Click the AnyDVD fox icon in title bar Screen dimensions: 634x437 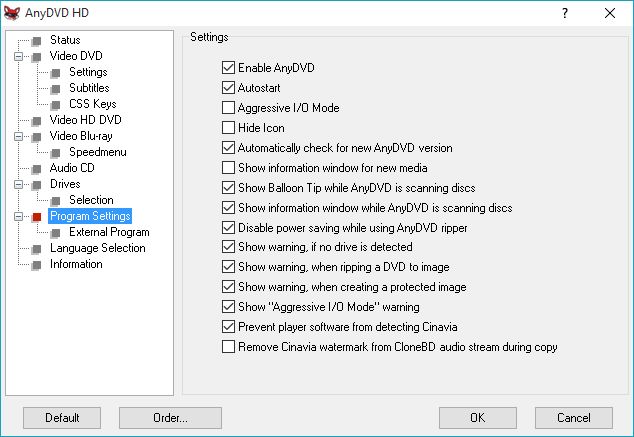[x=13, y=13]
